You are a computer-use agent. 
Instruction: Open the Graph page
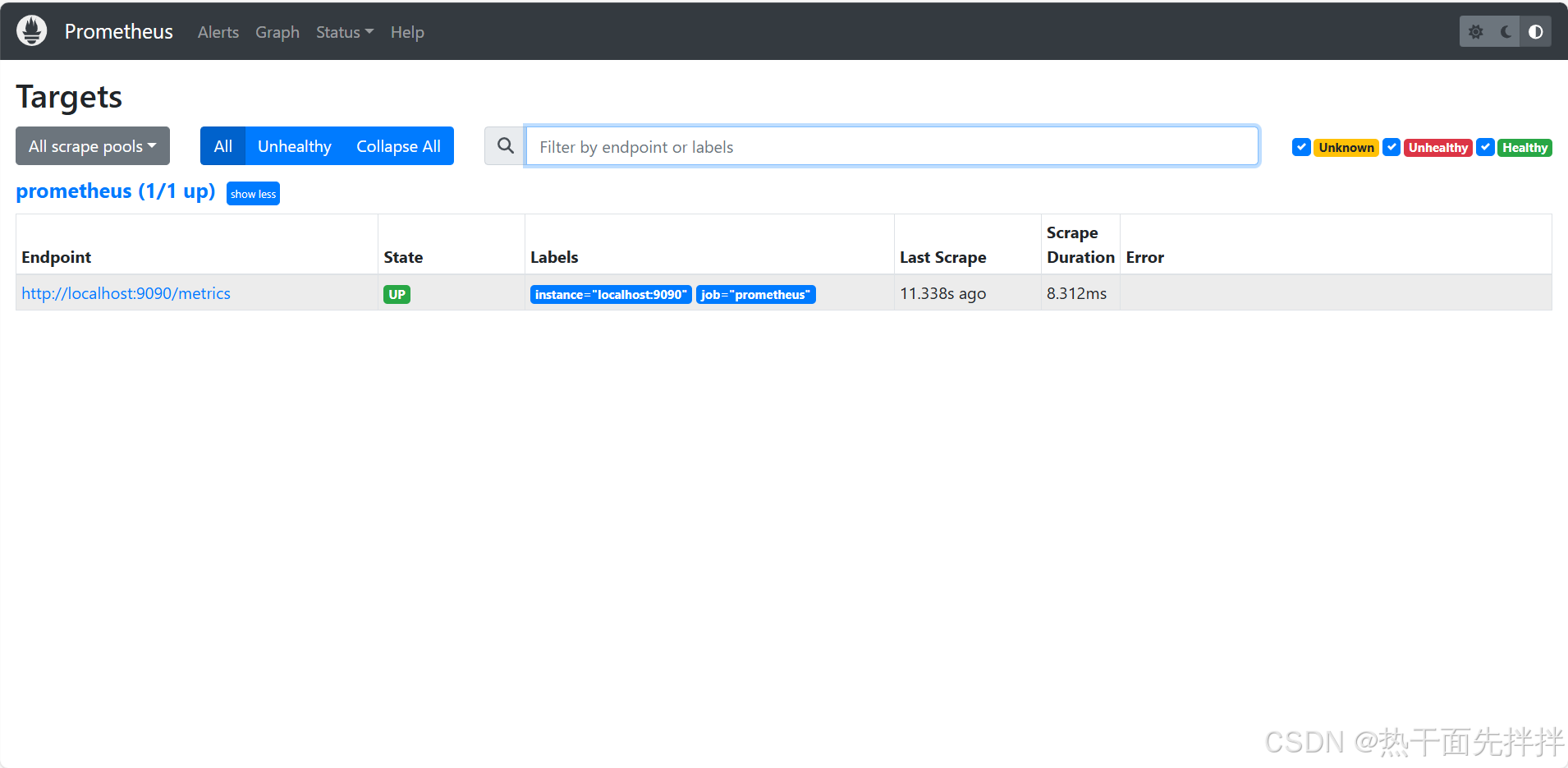point(277,32)
